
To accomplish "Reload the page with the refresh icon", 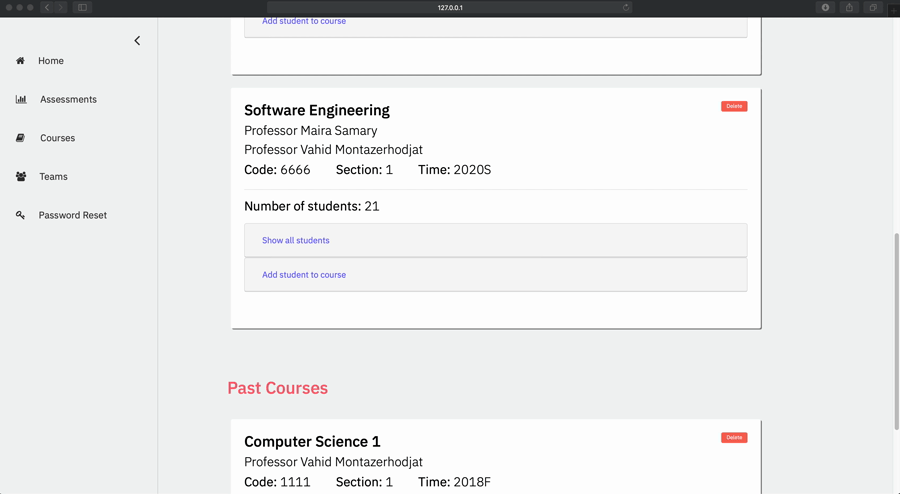I will [x=626, y=7].
